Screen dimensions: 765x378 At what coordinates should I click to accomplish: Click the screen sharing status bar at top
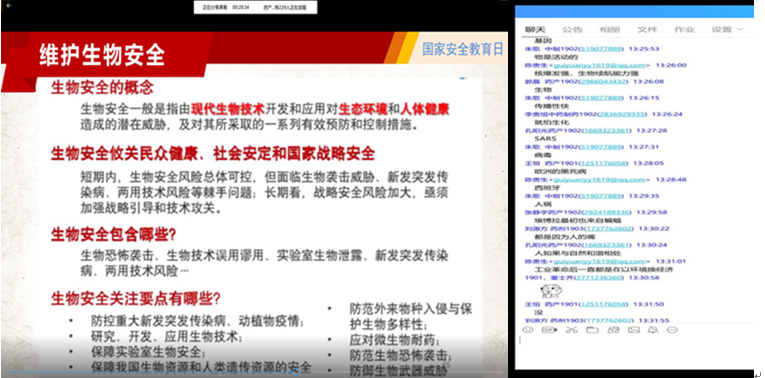[256, 7]
